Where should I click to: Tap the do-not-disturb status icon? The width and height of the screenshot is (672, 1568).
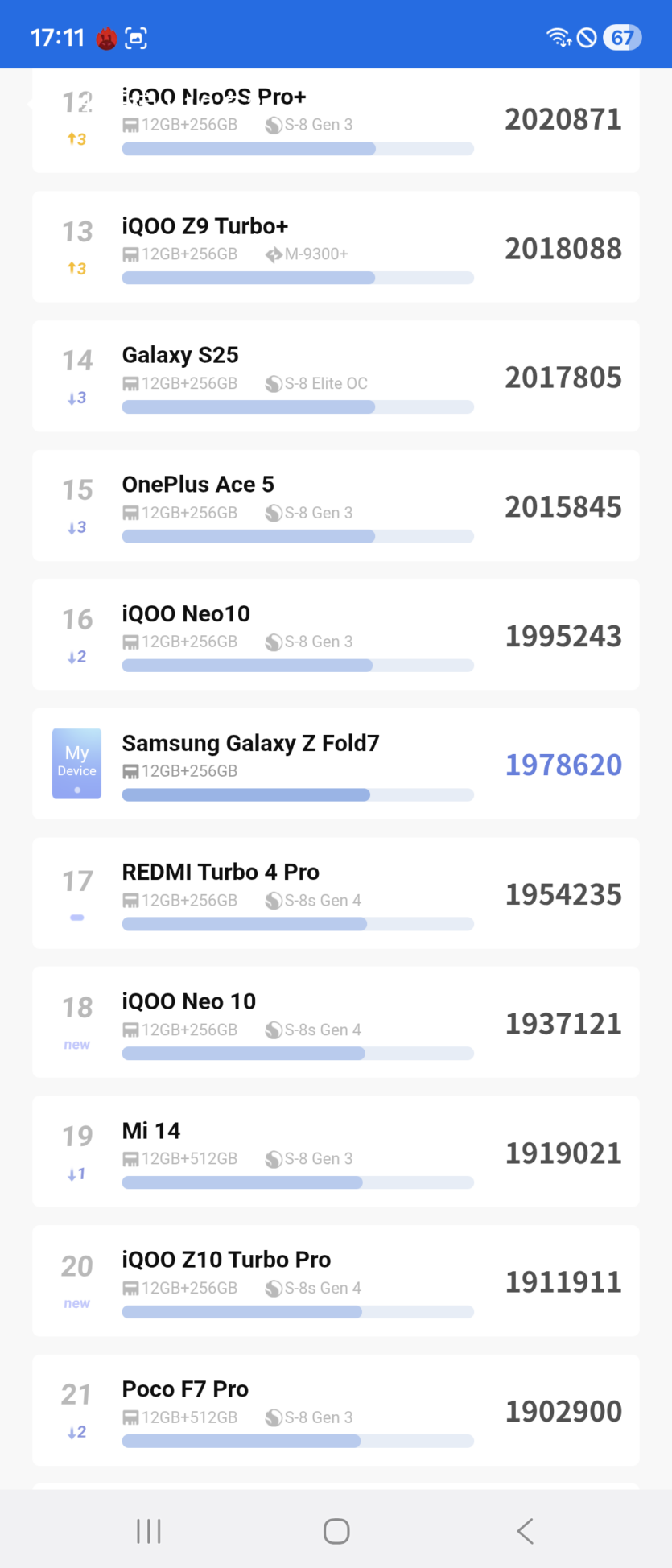pyautogui.click(x=587, y=38)
